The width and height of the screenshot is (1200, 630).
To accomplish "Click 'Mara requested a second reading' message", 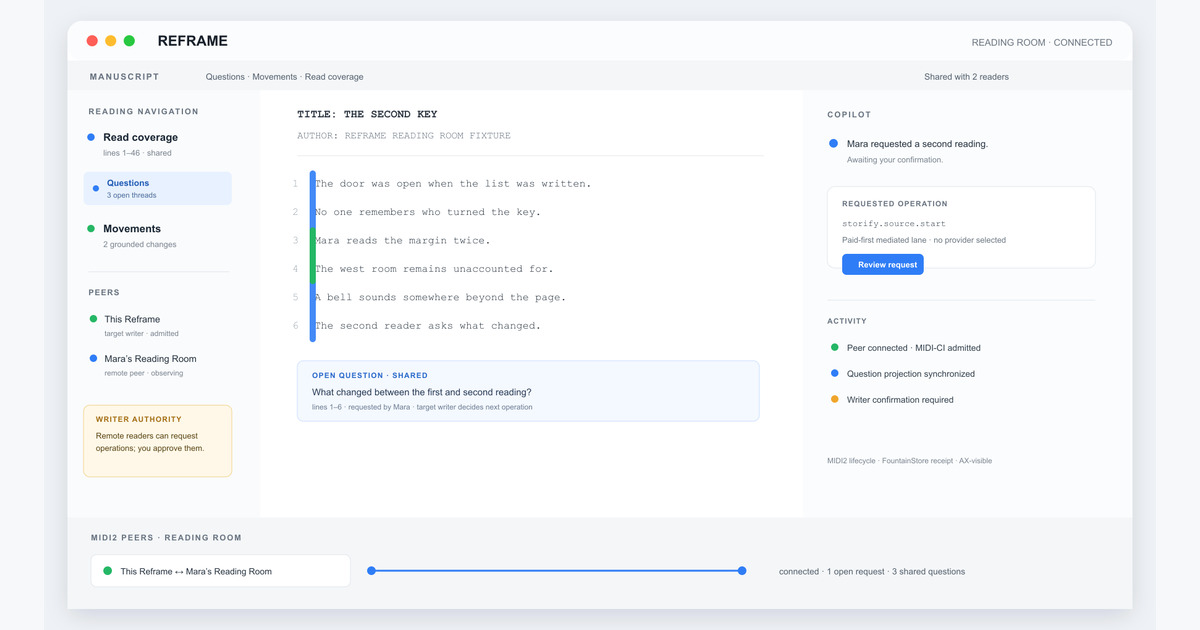I will tap(917, 144).
